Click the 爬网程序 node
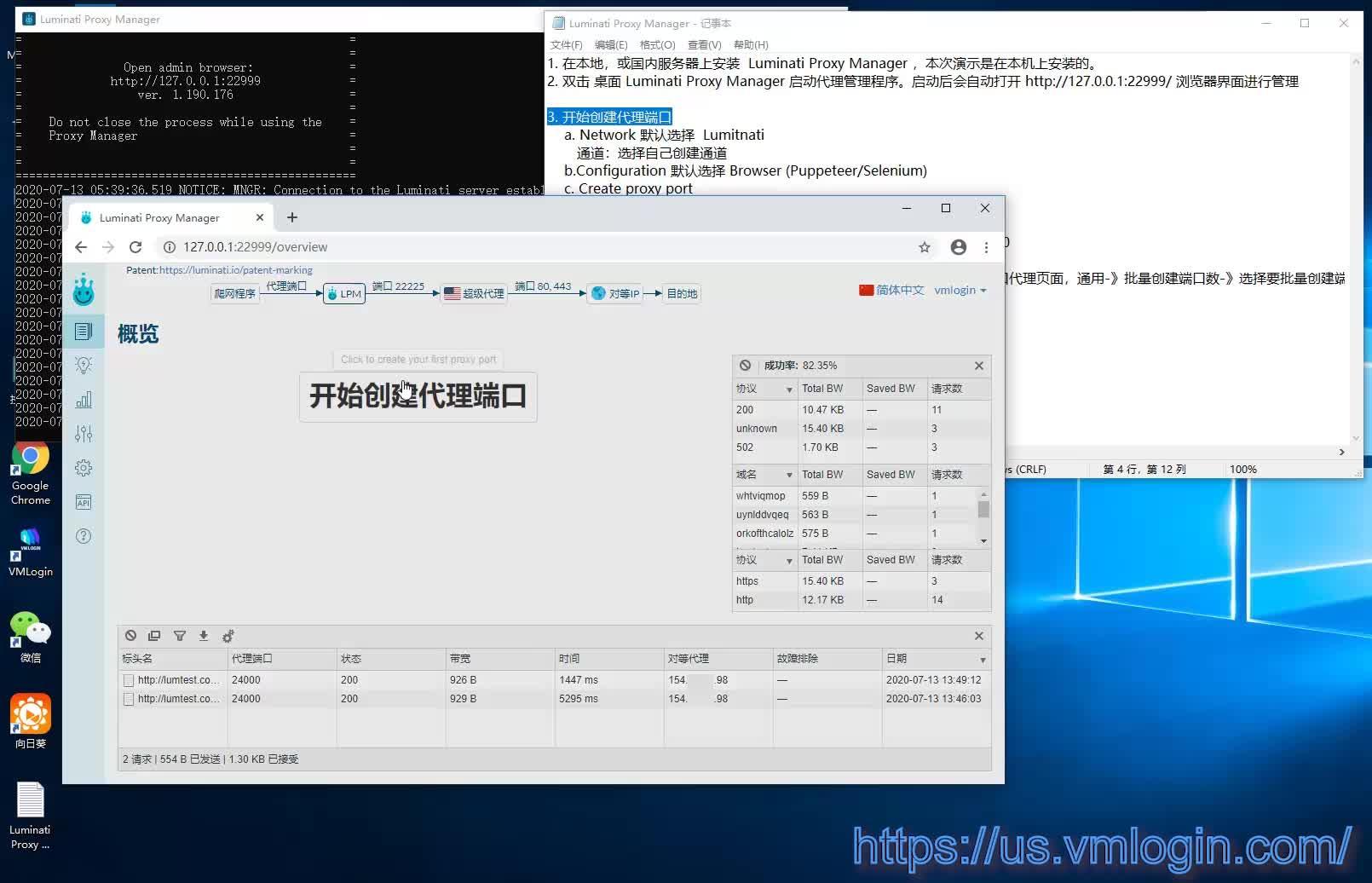 (x=235, y=293)
